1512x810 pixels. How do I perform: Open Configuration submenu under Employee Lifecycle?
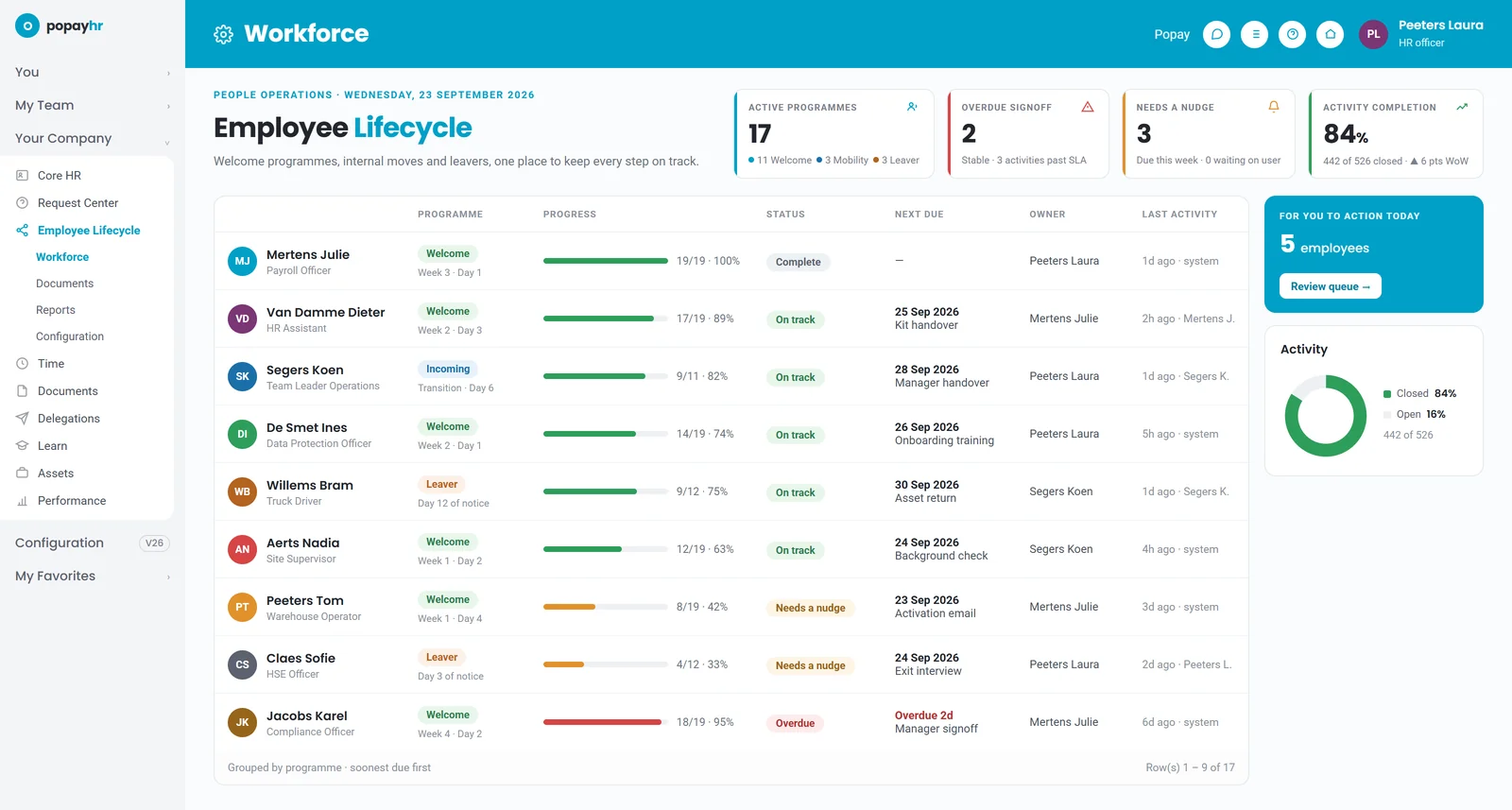tap(70, 336)
